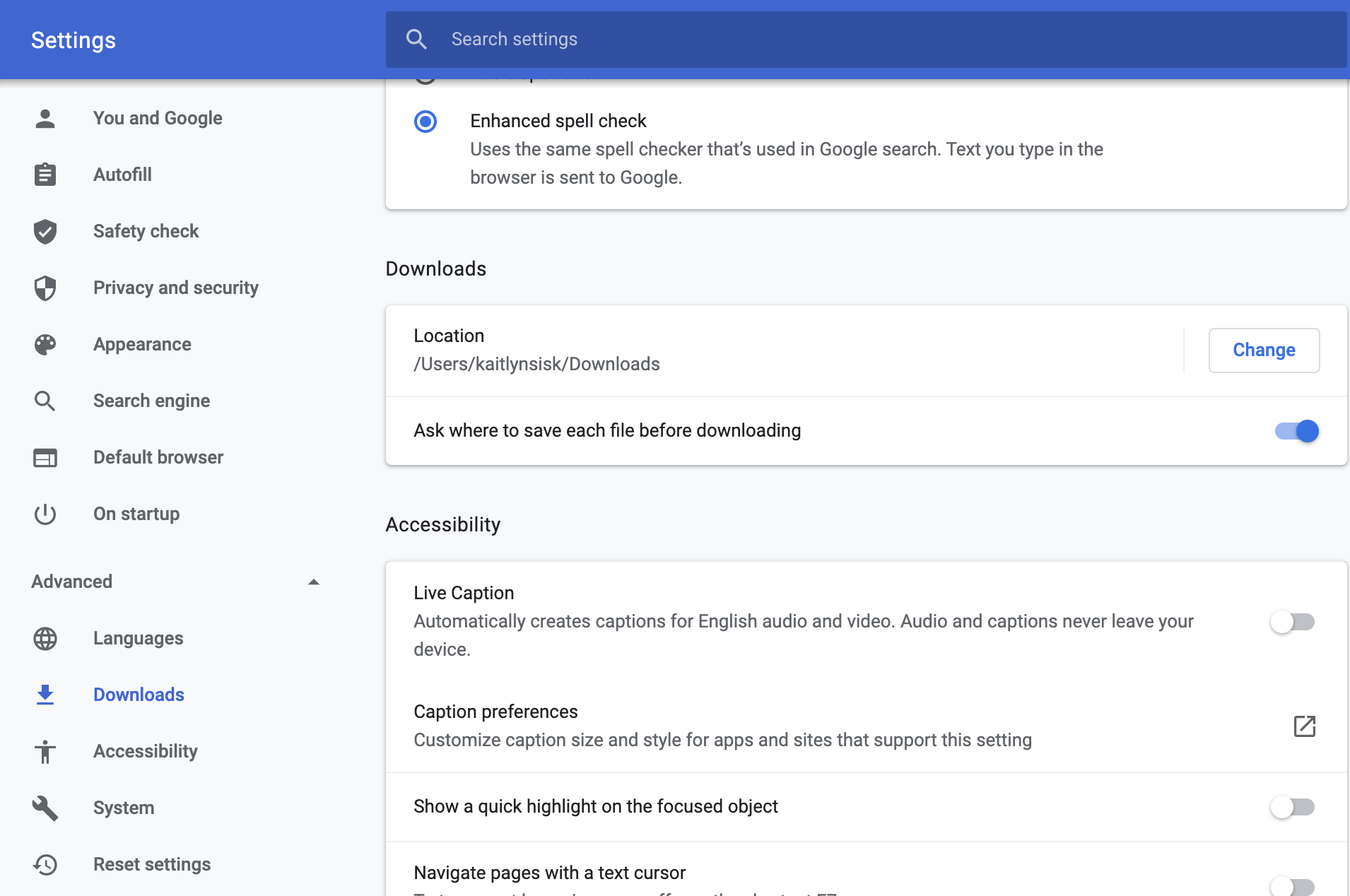Screen dimensions: 1350x896
Task: Click the /Users/kaitlynsisk/Downloads path text
Action: (536, 364)
